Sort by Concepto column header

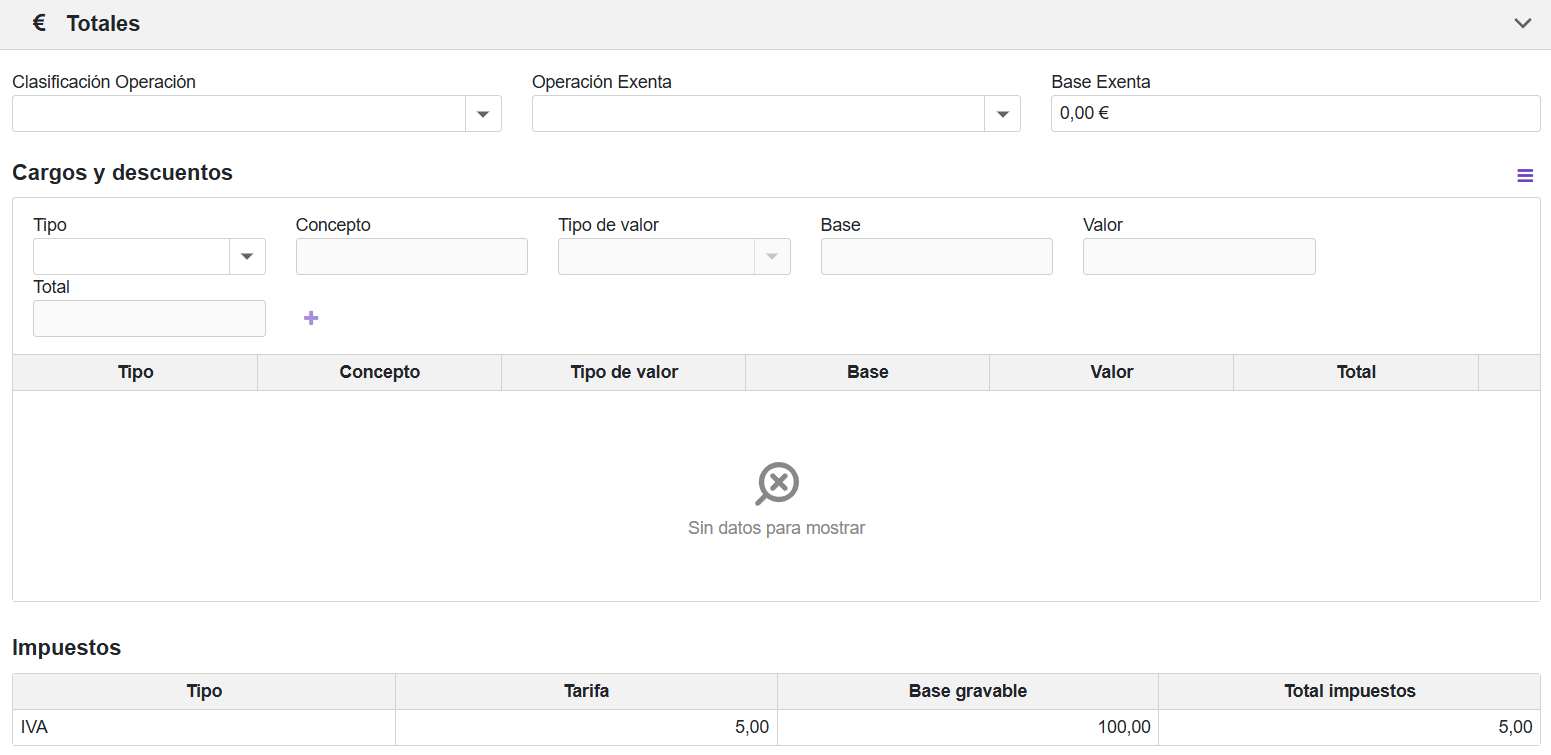pos(380,372)
